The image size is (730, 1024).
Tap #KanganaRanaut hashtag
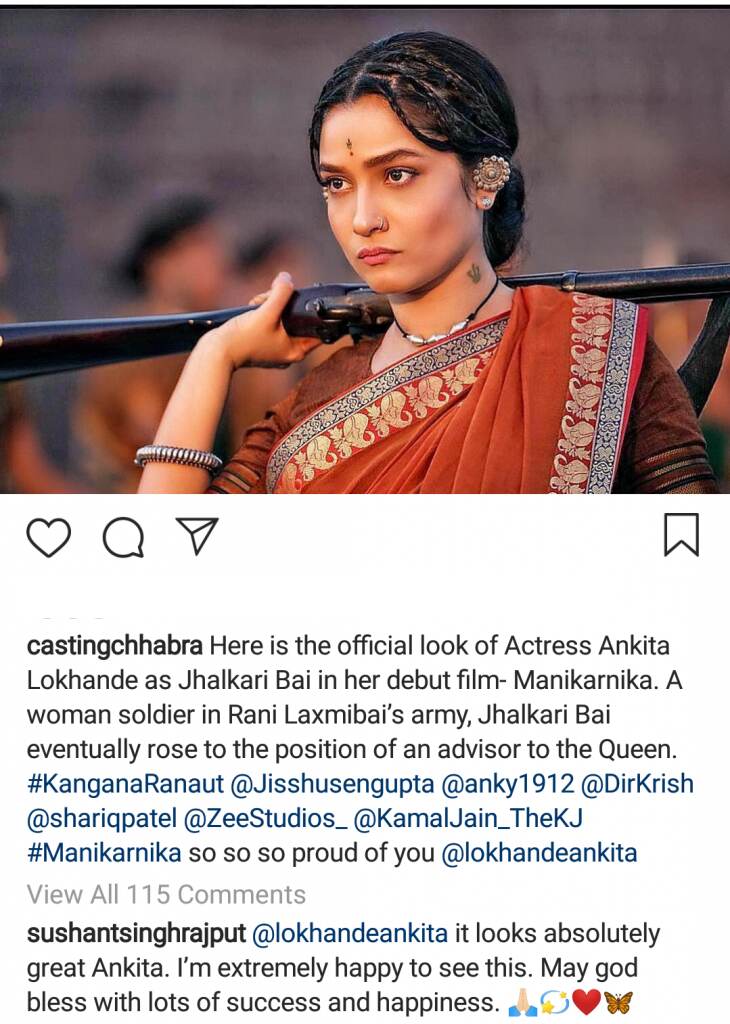(x=125, y=784)
